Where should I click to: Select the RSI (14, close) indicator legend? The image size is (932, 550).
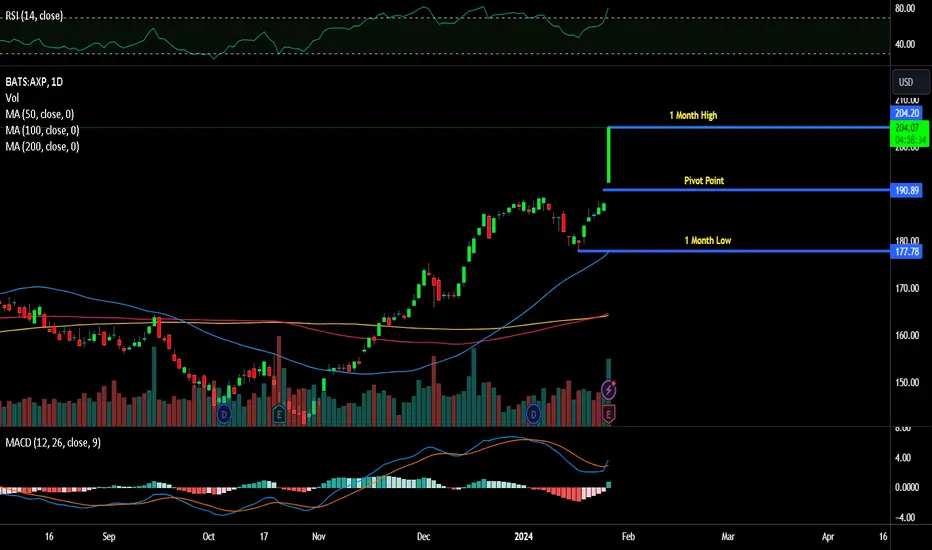(34, 16)
